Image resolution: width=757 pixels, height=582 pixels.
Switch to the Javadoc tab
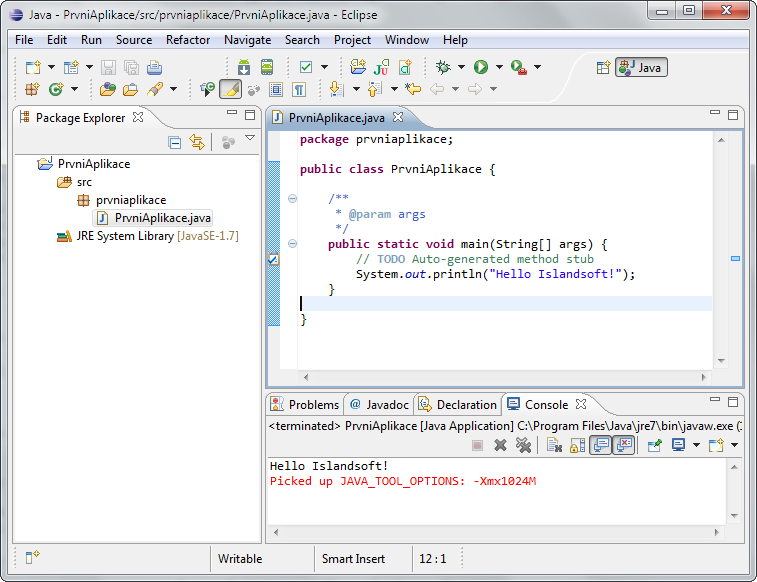pos(379,404)
